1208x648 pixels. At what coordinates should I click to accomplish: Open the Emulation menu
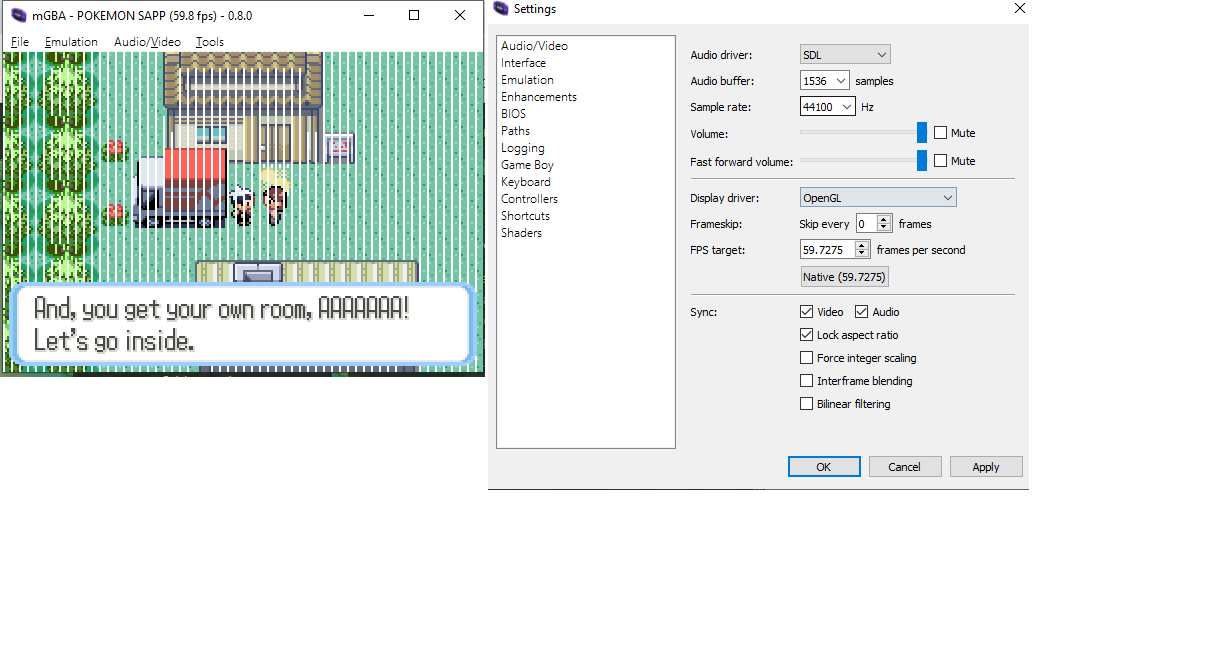[70, 42]
